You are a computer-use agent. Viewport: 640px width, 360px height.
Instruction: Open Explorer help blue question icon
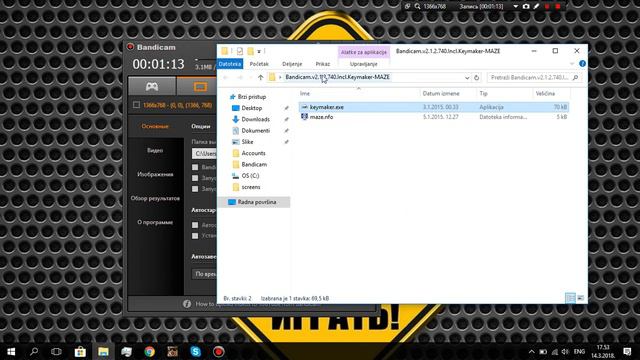582,64
